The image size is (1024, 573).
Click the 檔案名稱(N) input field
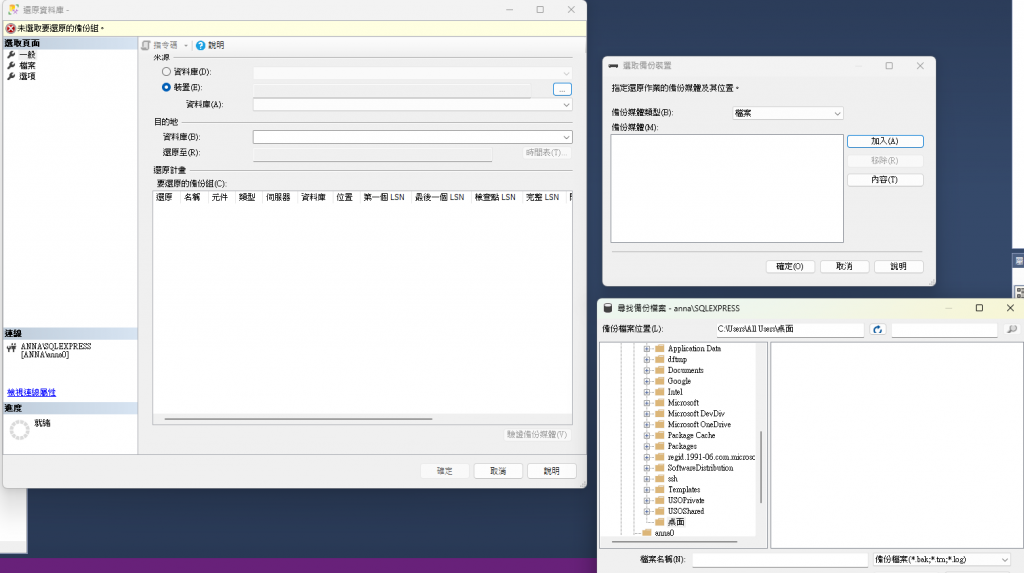click(x=780, y=559)
